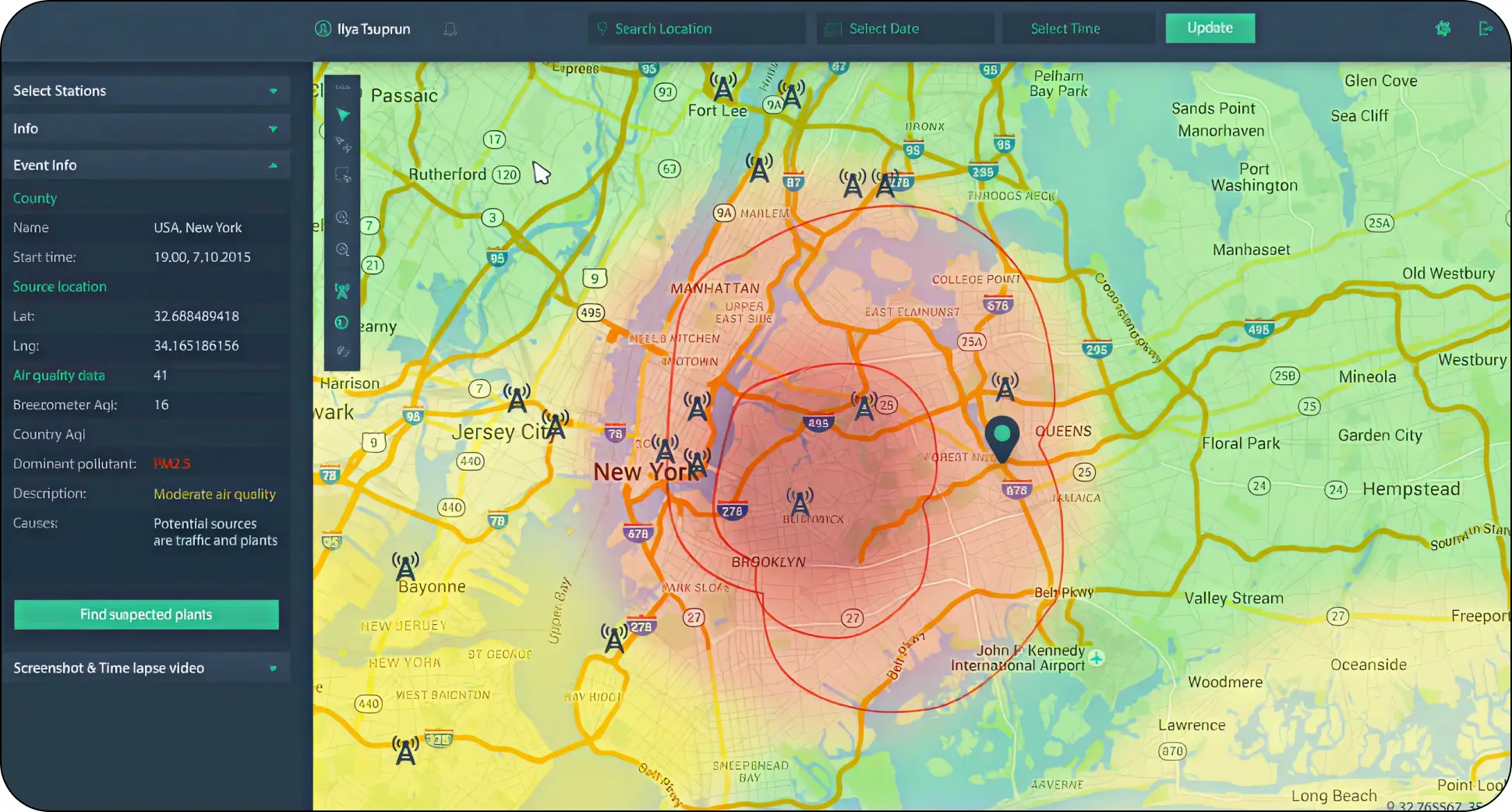The width and height of the screenshot is (1512, 812).
Task: Click the zoom out magnifier tool
Action: [342, 250]
